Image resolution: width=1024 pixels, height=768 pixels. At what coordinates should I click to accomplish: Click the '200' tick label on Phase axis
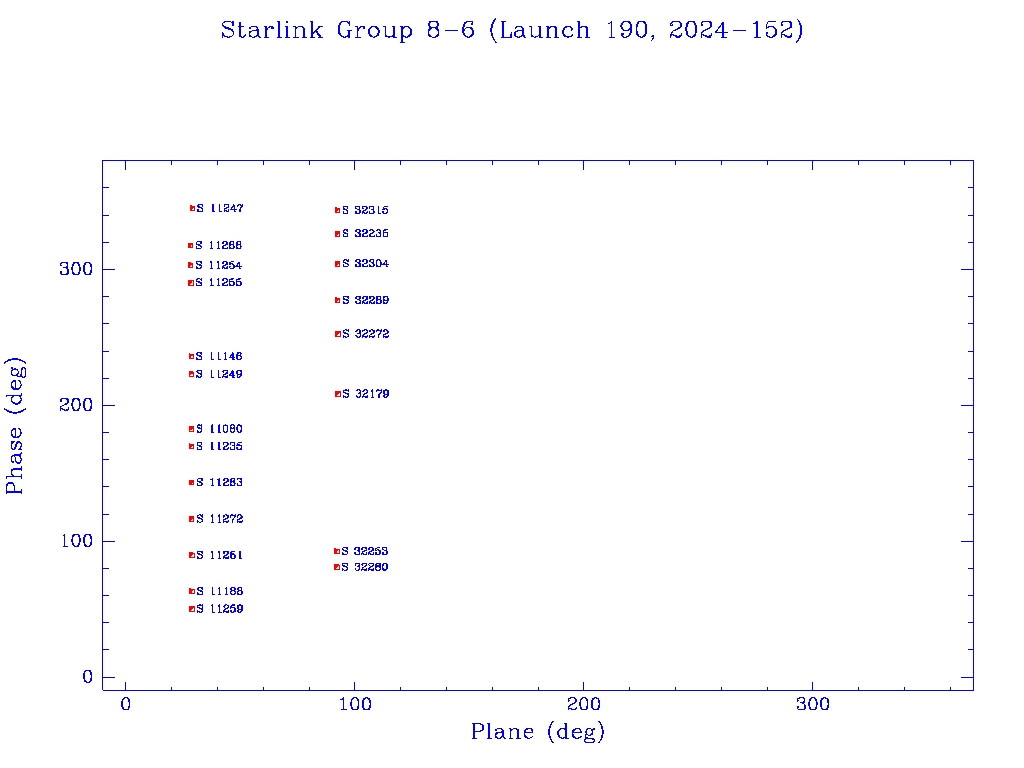coord(76,405)
